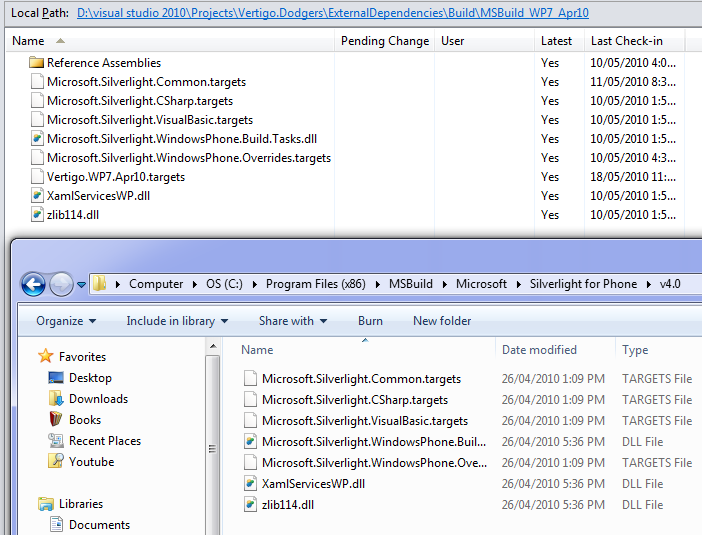Select Microsoft.Silverlight.Common.targets in Explorer
This screenshot has height=535, width=702.
click(361, 379)
